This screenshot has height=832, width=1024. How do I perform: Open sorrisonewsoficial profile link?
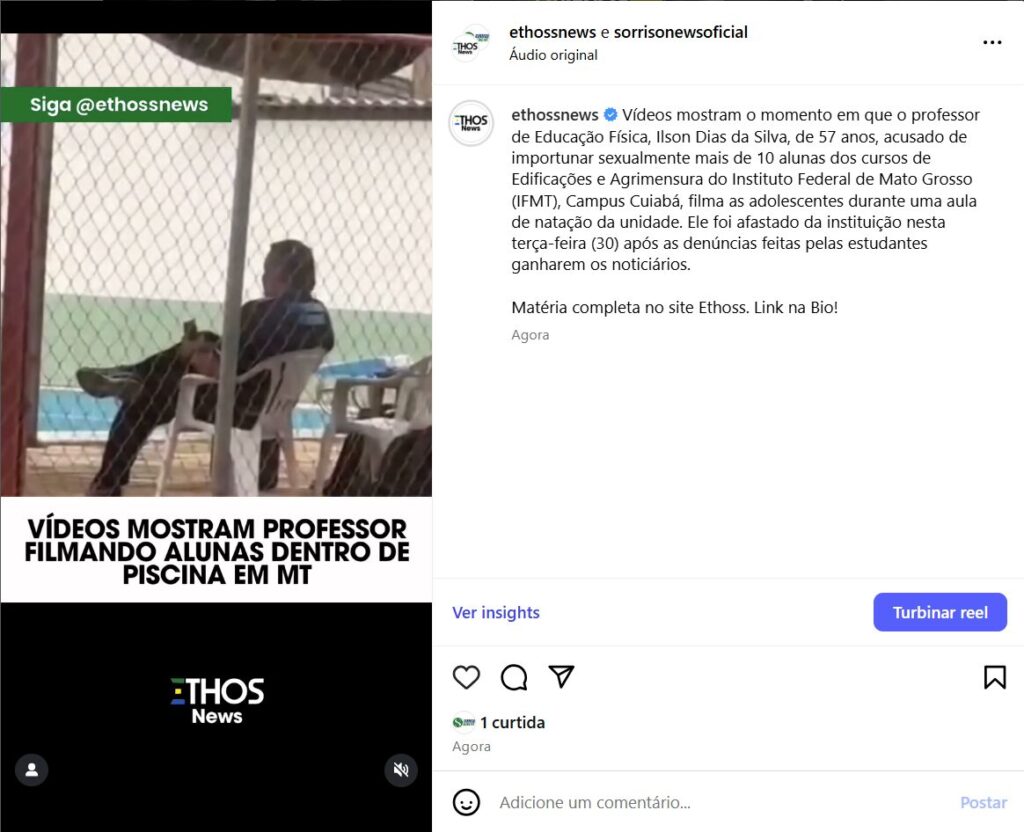click(680, 32)
